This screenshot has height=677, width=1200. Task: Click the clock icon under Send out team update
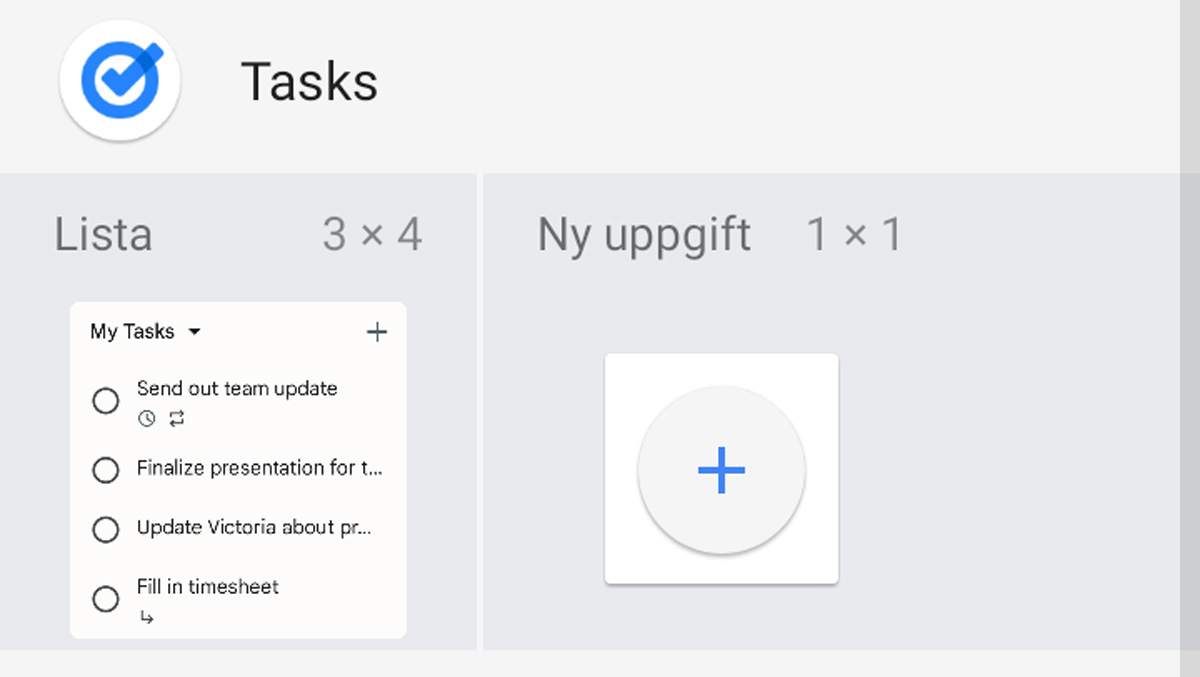click(145, 419)
